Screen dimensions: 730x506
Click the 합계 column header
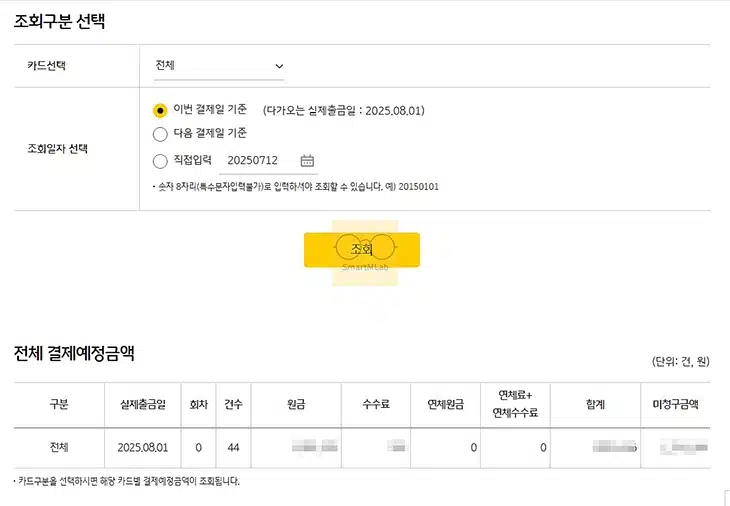595,404
